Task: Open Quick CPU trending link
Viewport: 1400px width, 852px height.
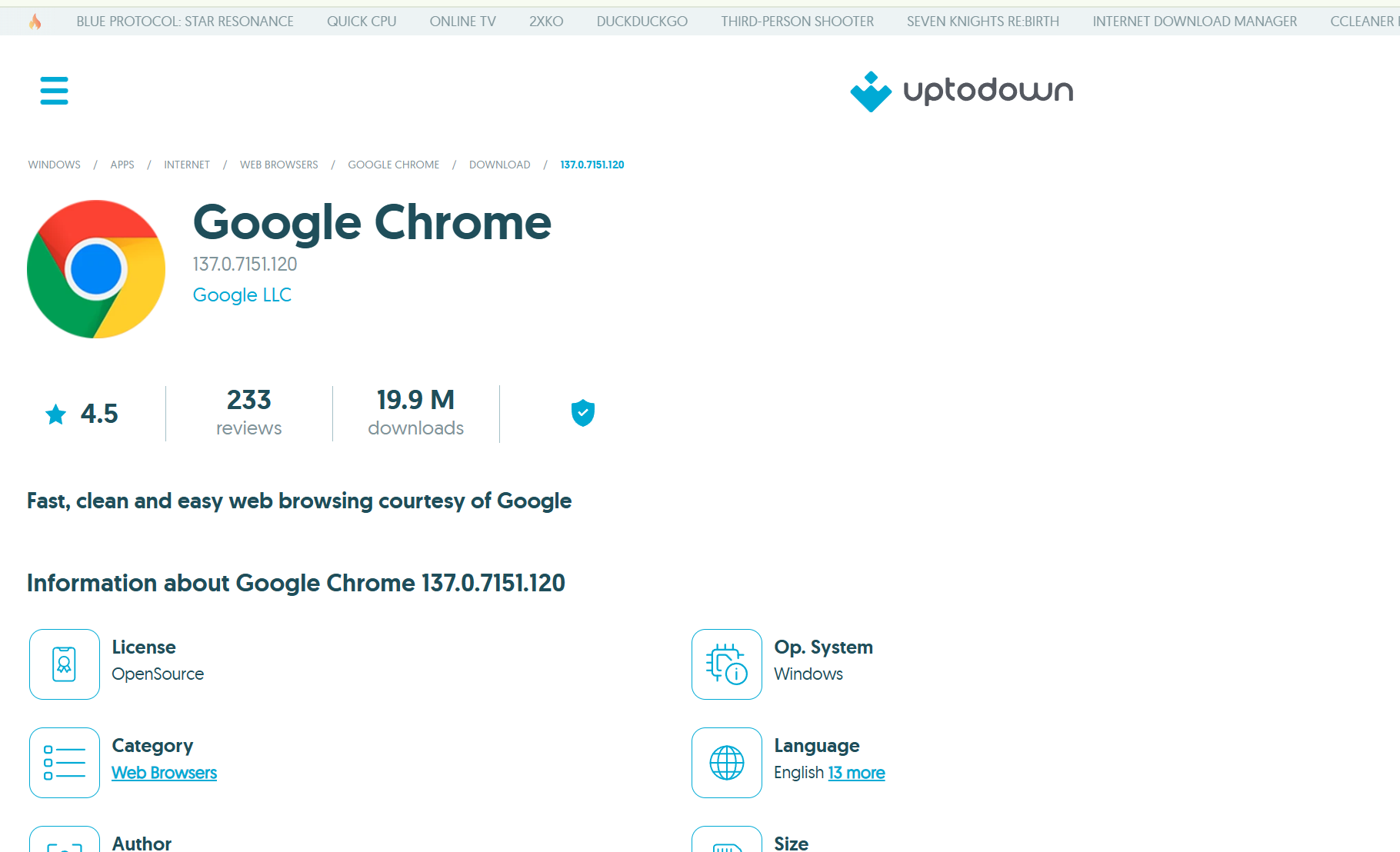Action: pyautogui.click(x=362, y=22)
